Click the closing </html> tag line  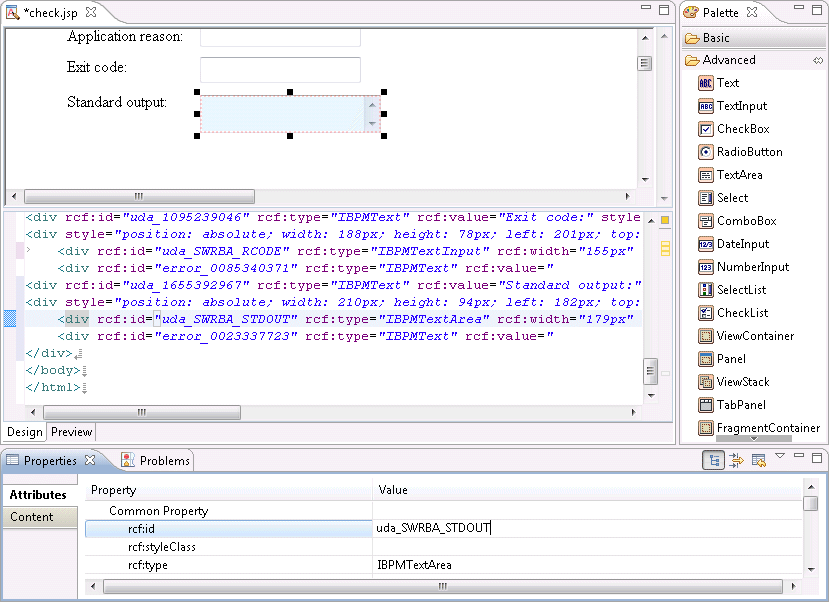53,387
